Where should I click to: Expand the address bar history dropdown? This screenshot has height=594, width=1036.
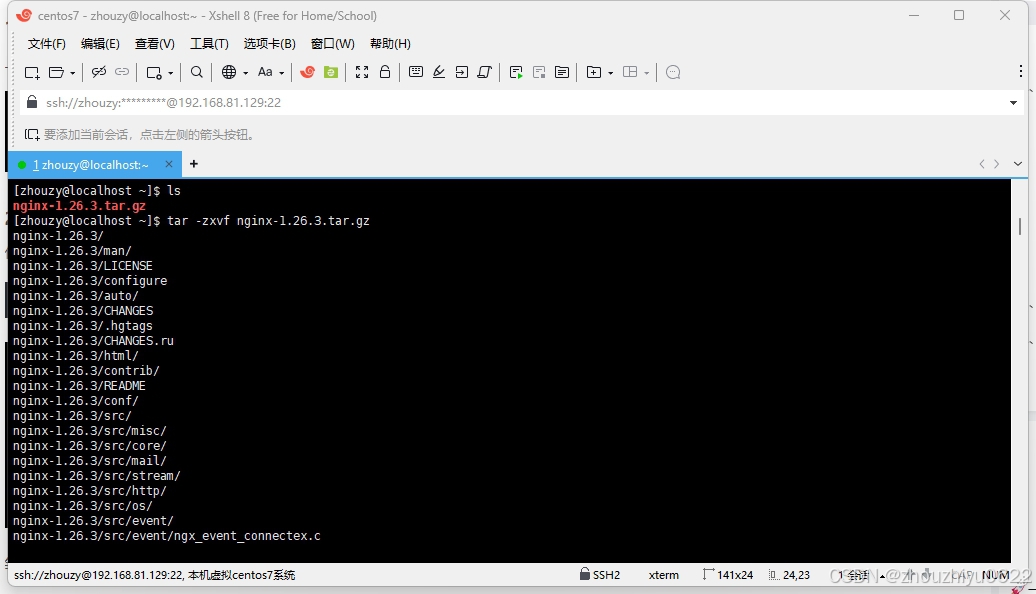pyautogui.click(x=1014, y=103)
